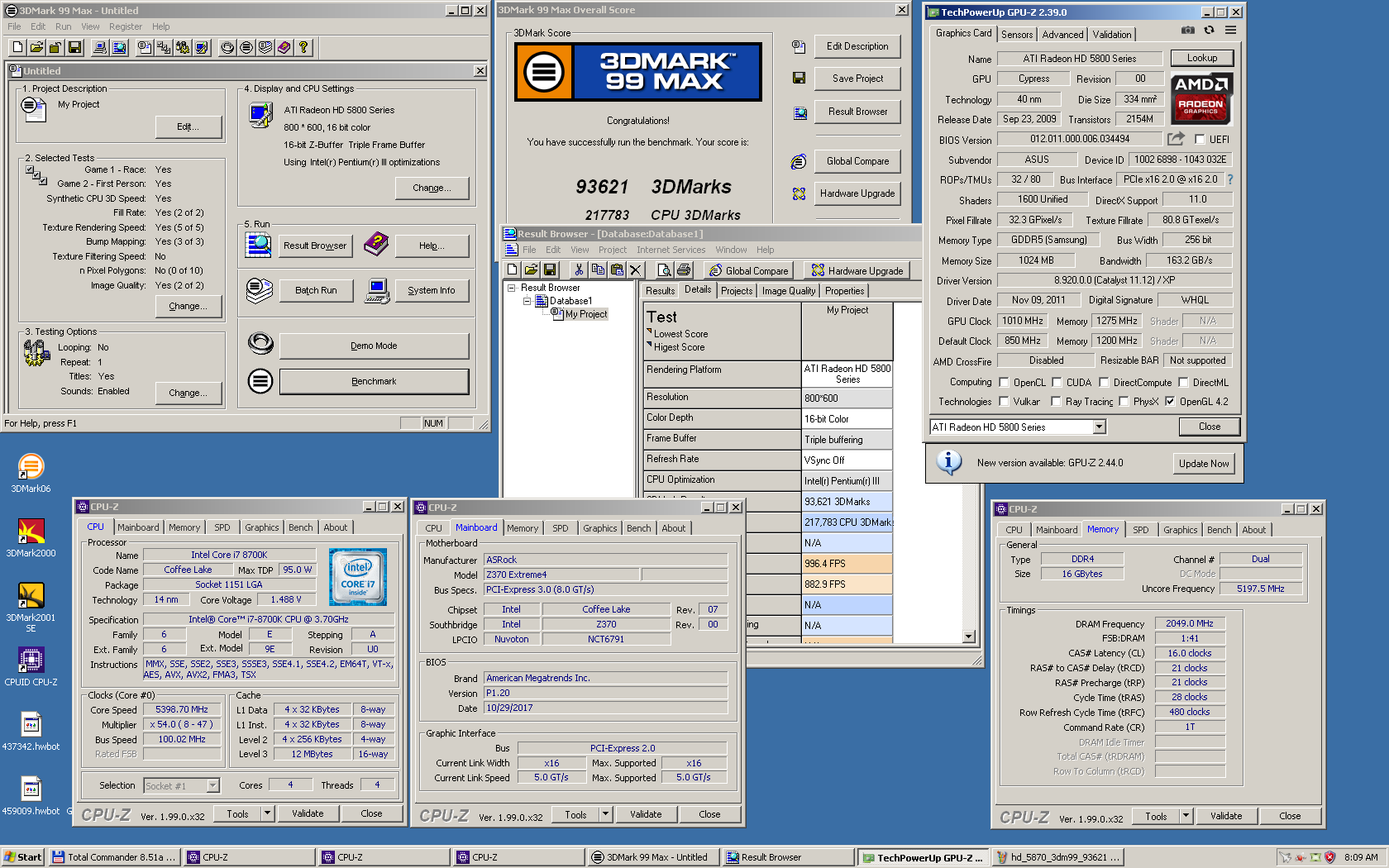Click down arrow of Result Browser details scrollbar
This screenshot has height=868, width=1389.
click(x=969, y=637)
